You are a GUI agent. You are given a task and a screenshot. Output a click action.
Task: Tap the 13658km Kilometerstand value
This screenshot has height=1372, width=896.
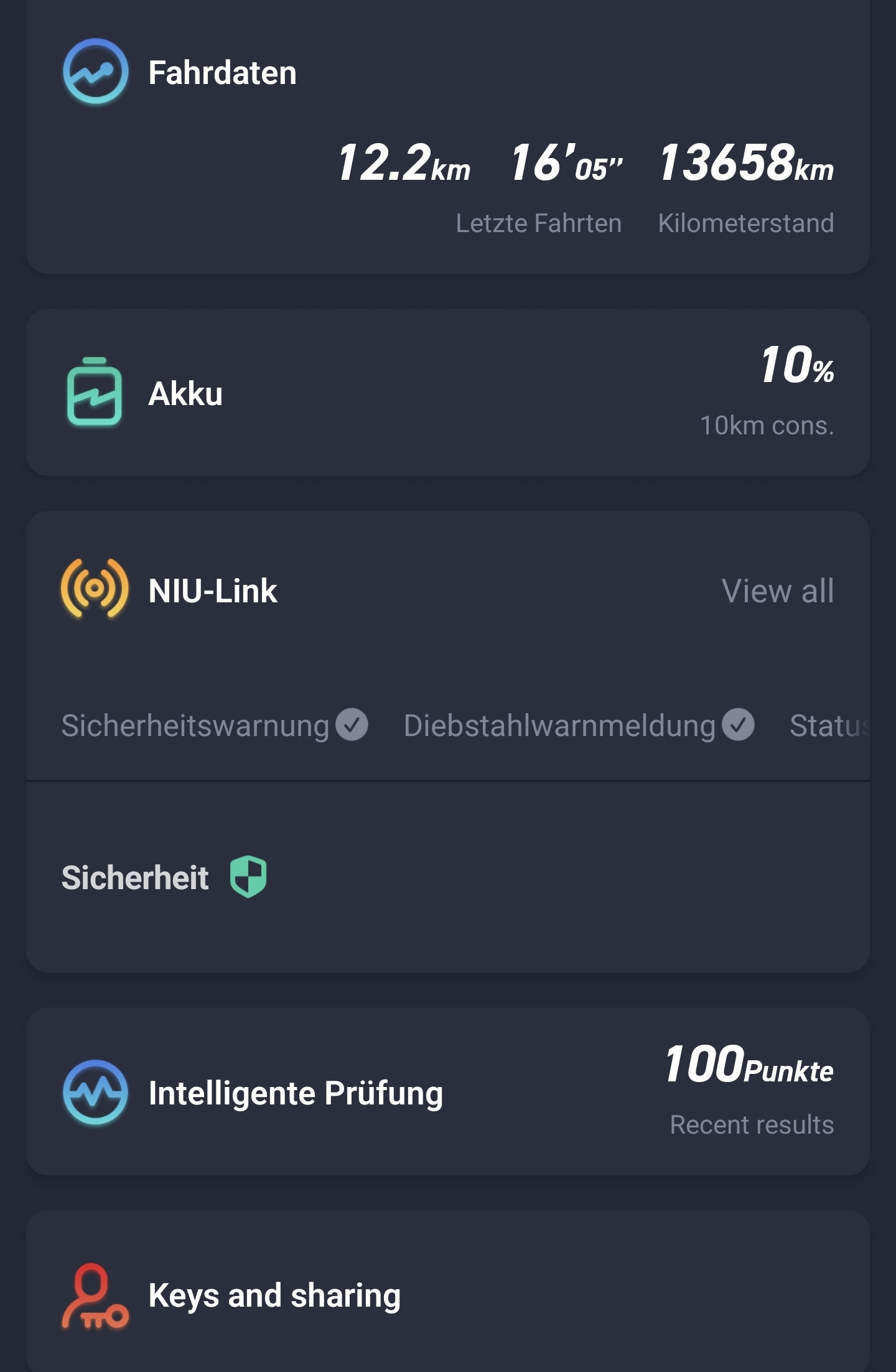[746, 163]
